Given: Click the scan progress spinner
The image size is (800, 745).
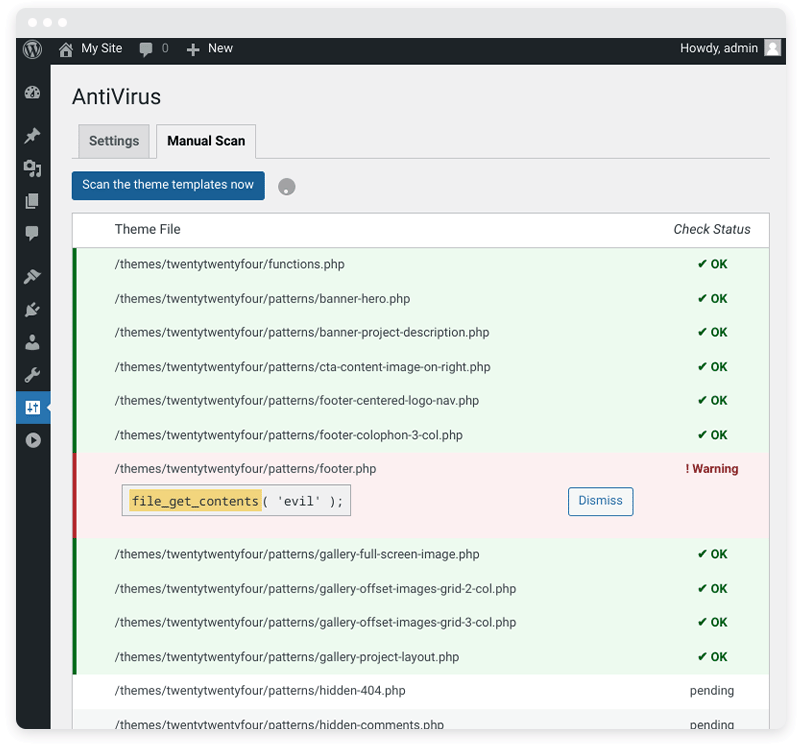Looking at the screenshot, I should (287, 186).
